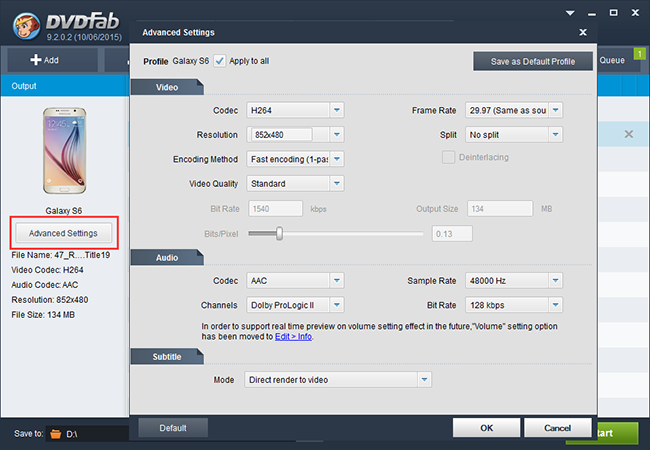650x450 pixels.
Task: Click Save as Default Profile button
Action: [533, 61]
